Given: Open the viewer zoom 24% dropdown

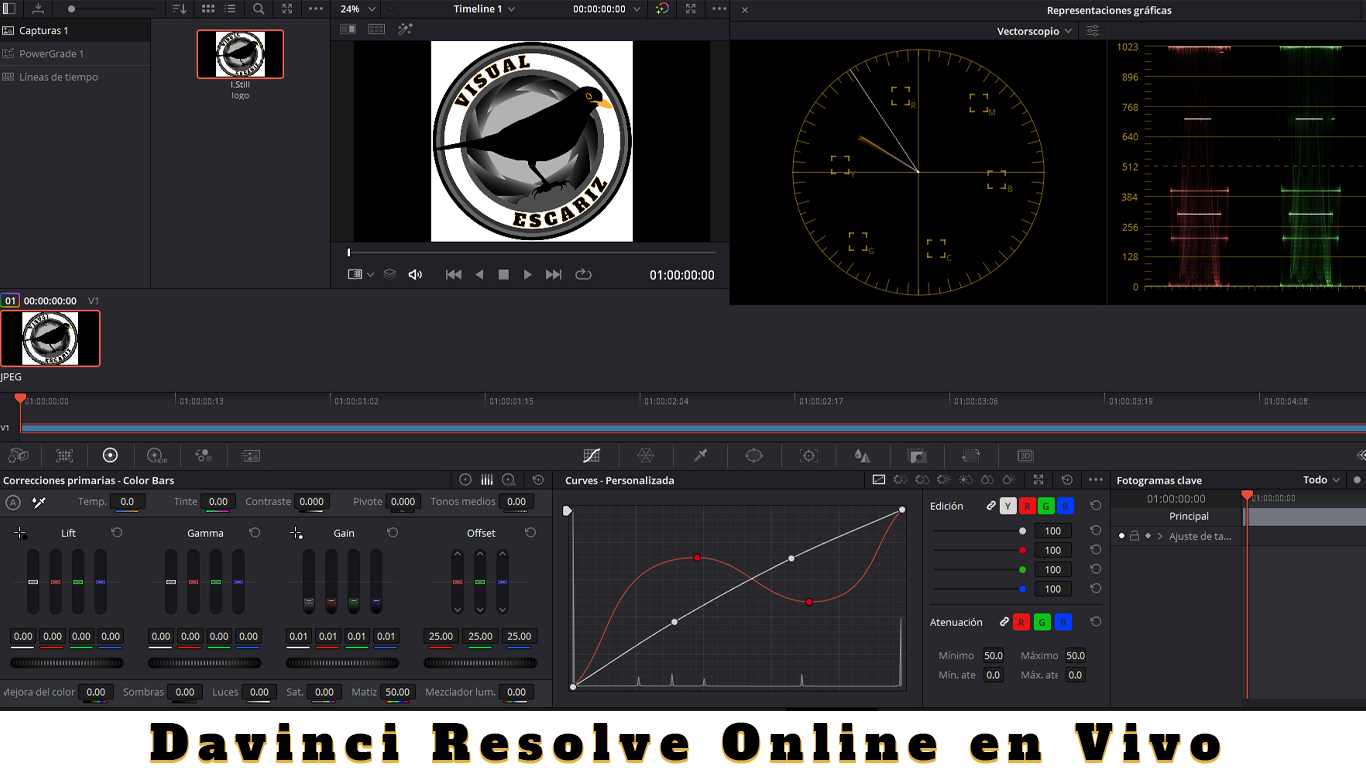Looking at the screenshot, I should pyautogui.click(x=358, y=9).
